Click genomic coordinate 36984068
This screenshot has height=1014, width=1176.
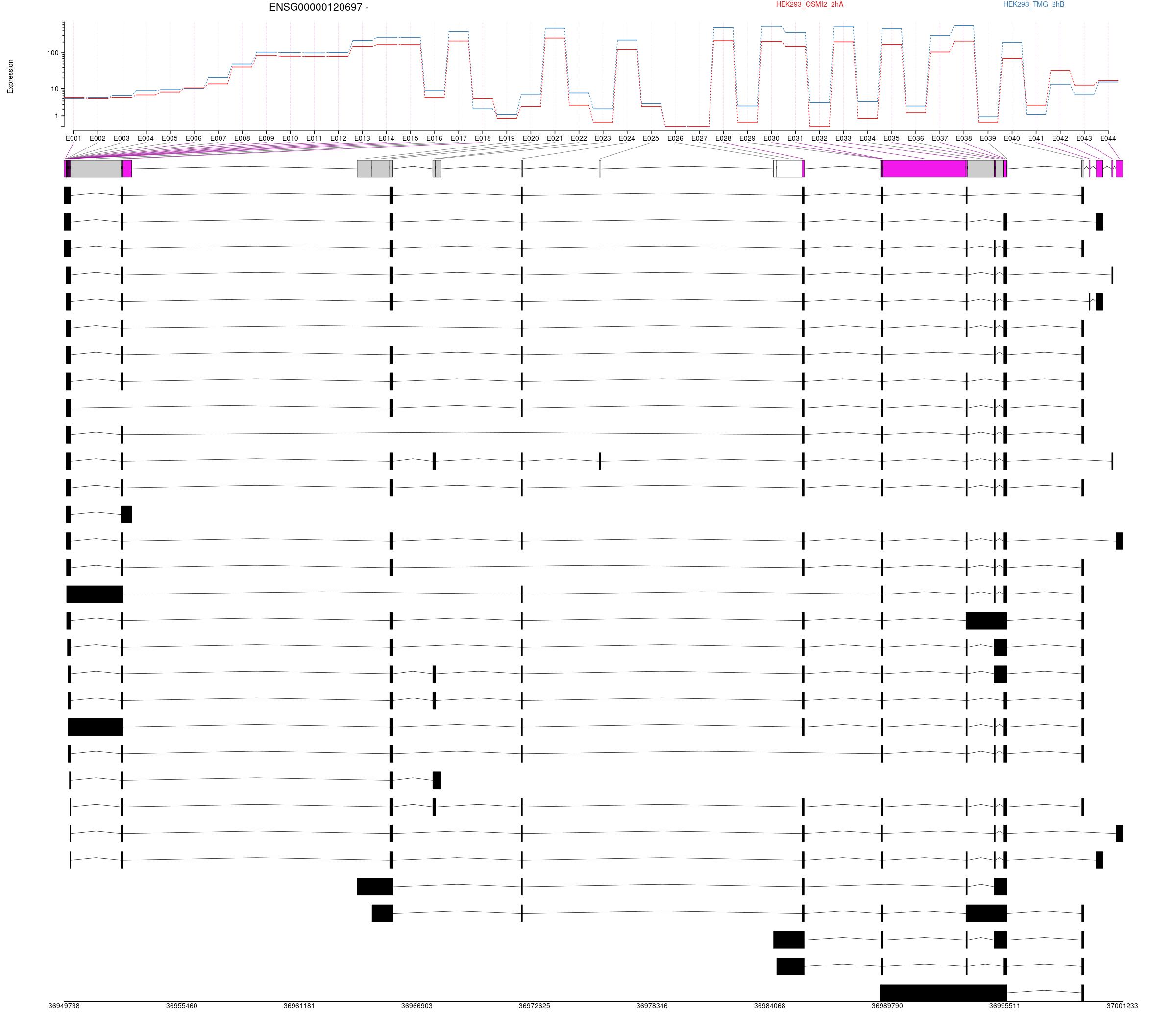(770, 1006)
